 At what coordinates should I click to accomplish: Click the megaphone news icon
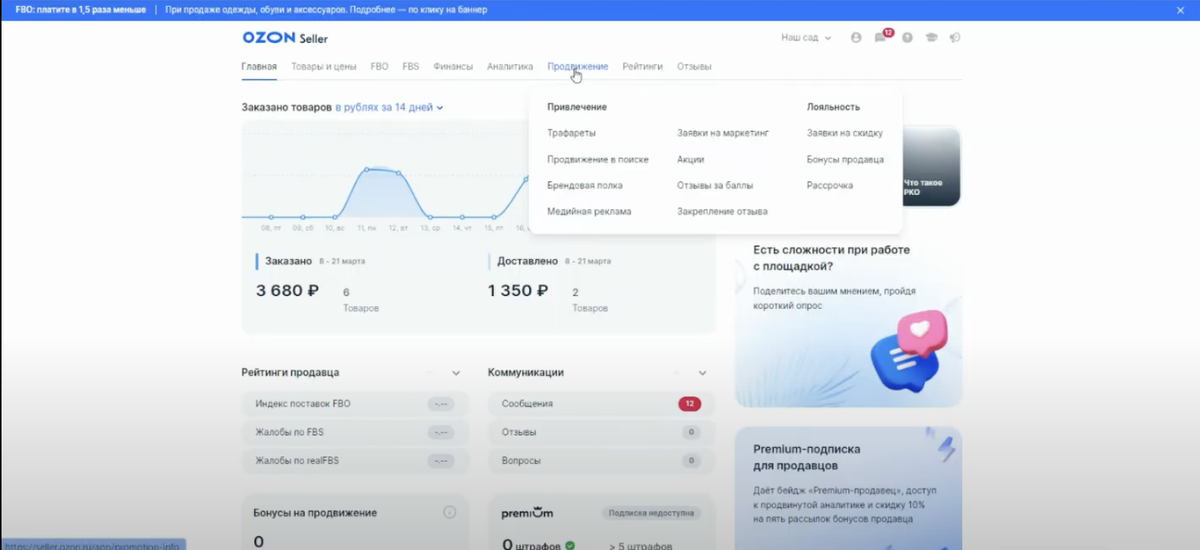tap(955, 37)
